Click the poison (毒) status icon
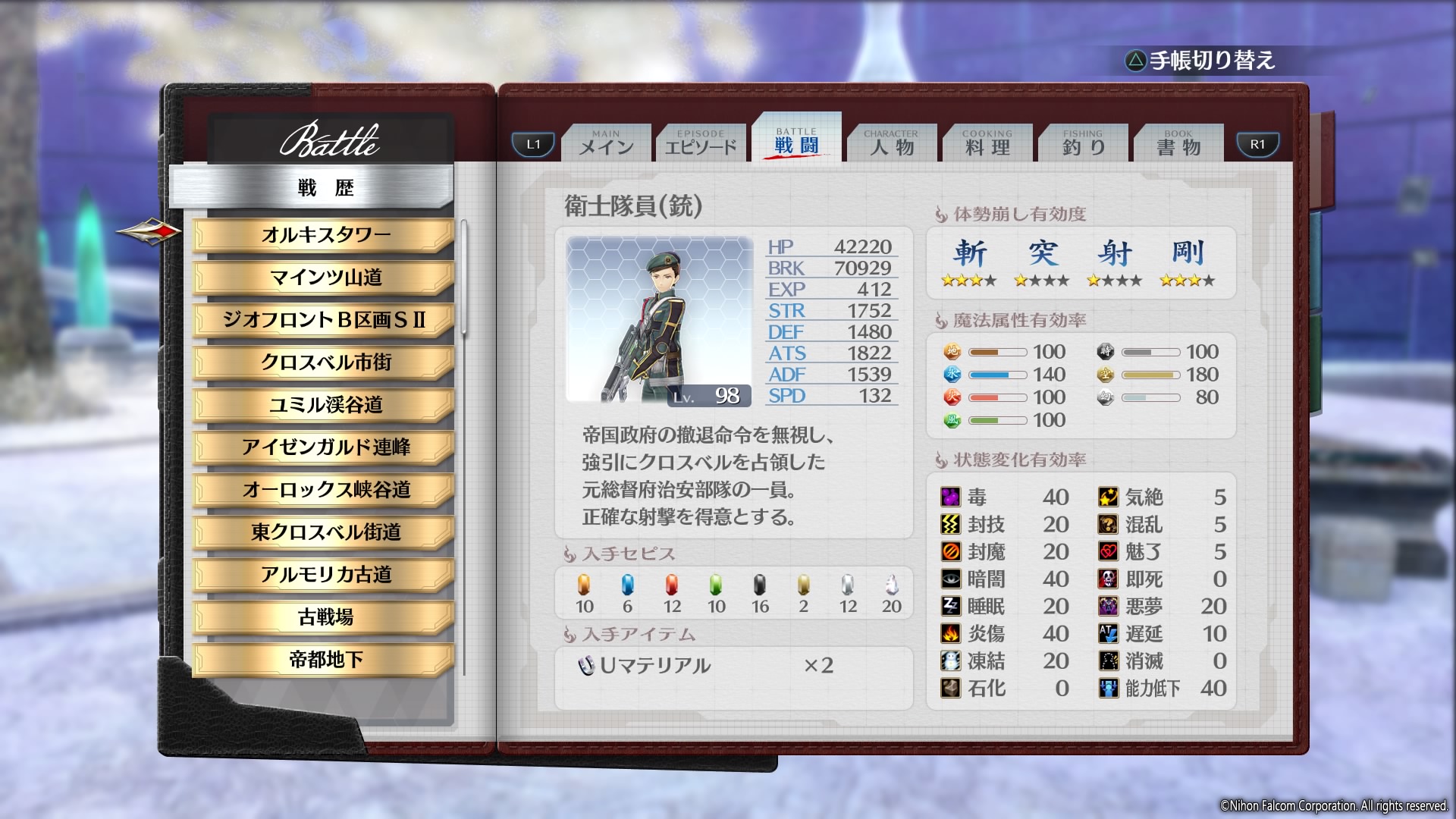 click(951, 497)
